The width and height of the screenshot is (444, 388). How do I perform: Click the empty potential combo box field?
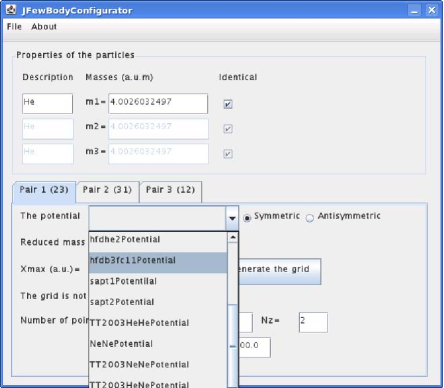coord(157,218)
